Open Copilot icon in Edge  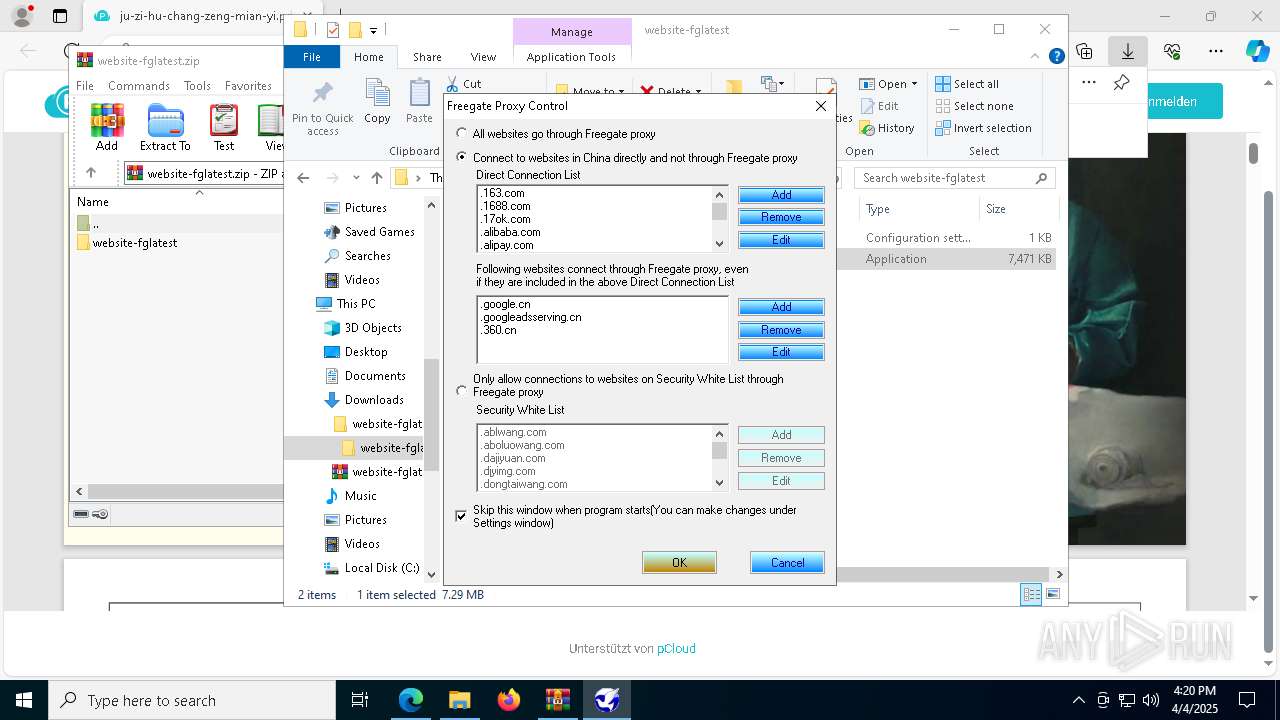click(x=1257, y=51)
